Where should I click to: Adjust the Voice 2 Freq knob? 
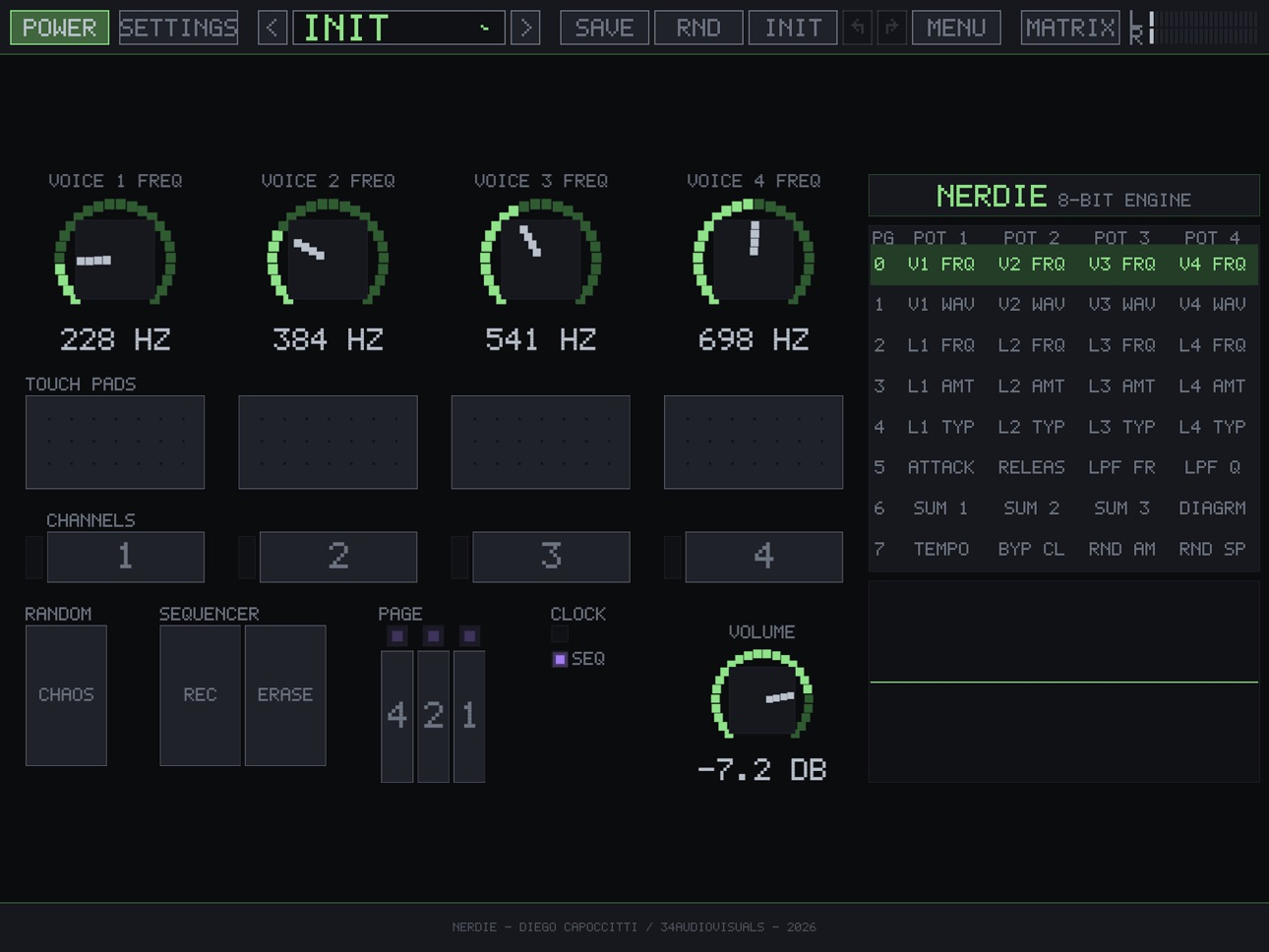(x=328, y=254)
